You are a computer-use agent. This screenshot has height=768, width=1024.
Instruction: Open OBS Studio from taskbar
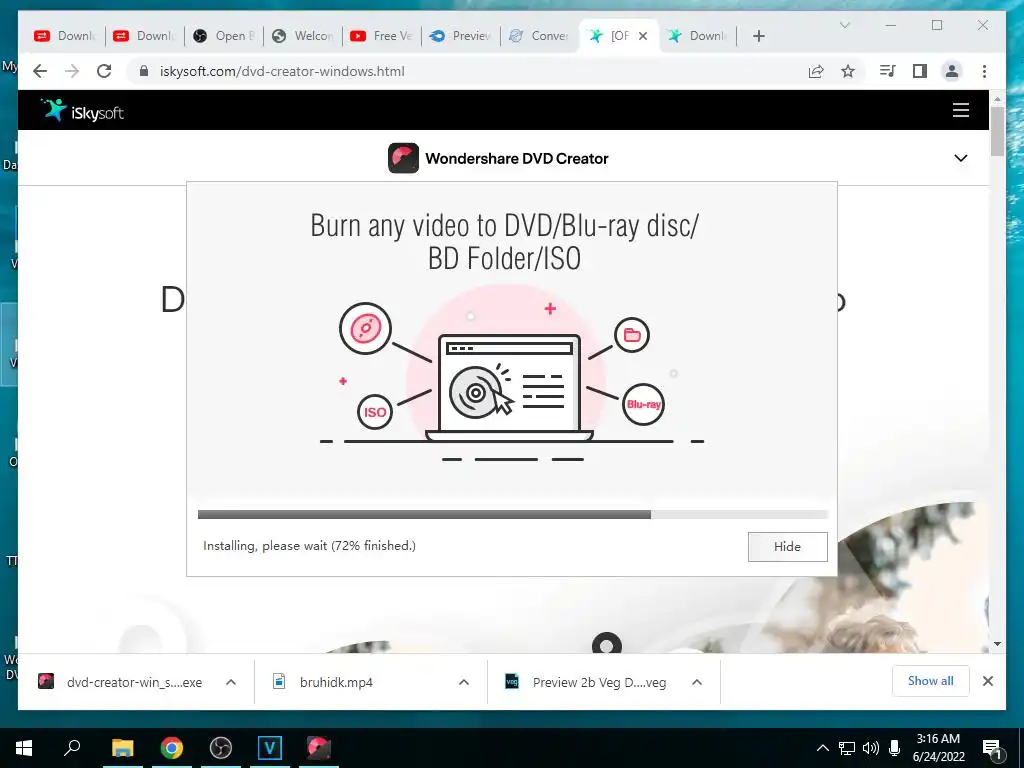[x=221, y=748]
